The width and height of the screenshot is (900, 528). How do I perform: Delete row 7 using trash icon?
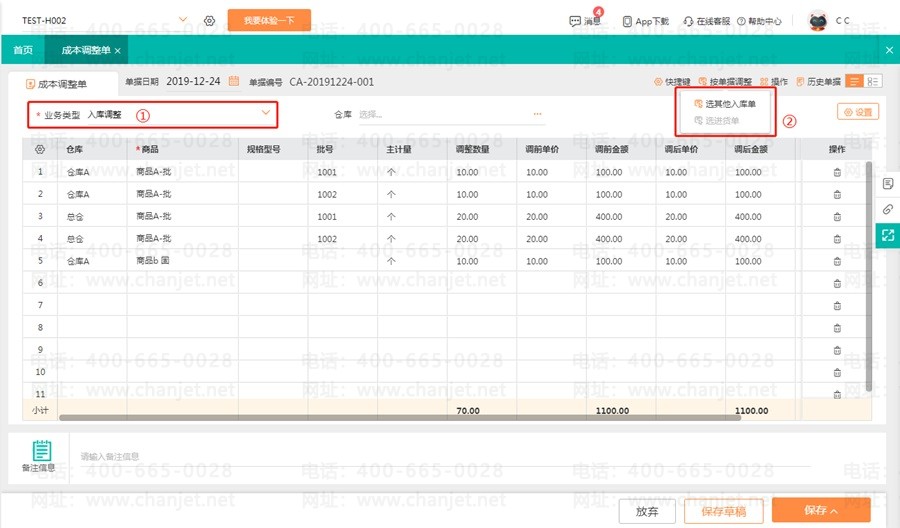[x=837, y=306]
